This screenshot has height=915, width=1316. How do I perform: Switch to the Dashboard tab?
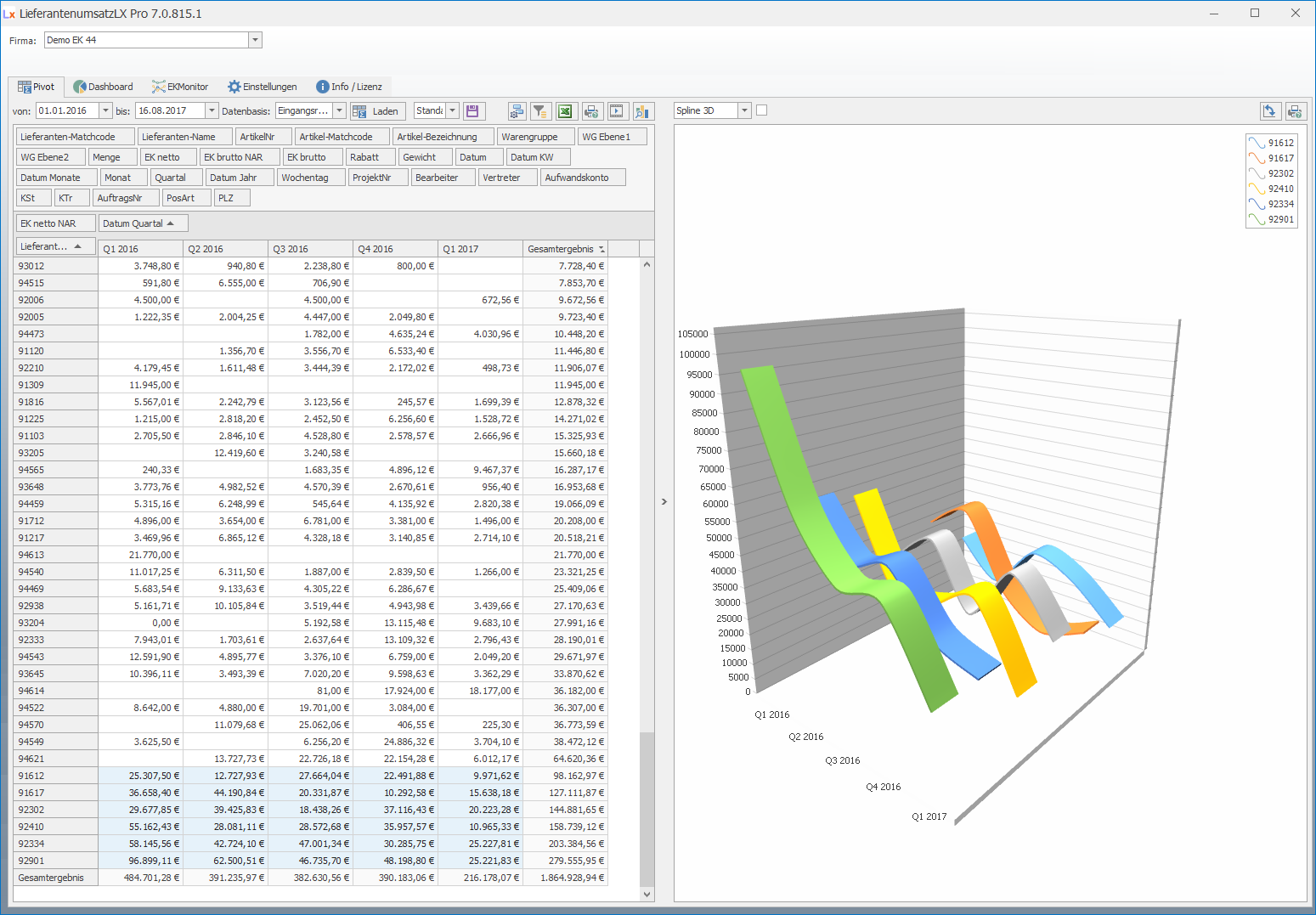(x=104, y=87)
